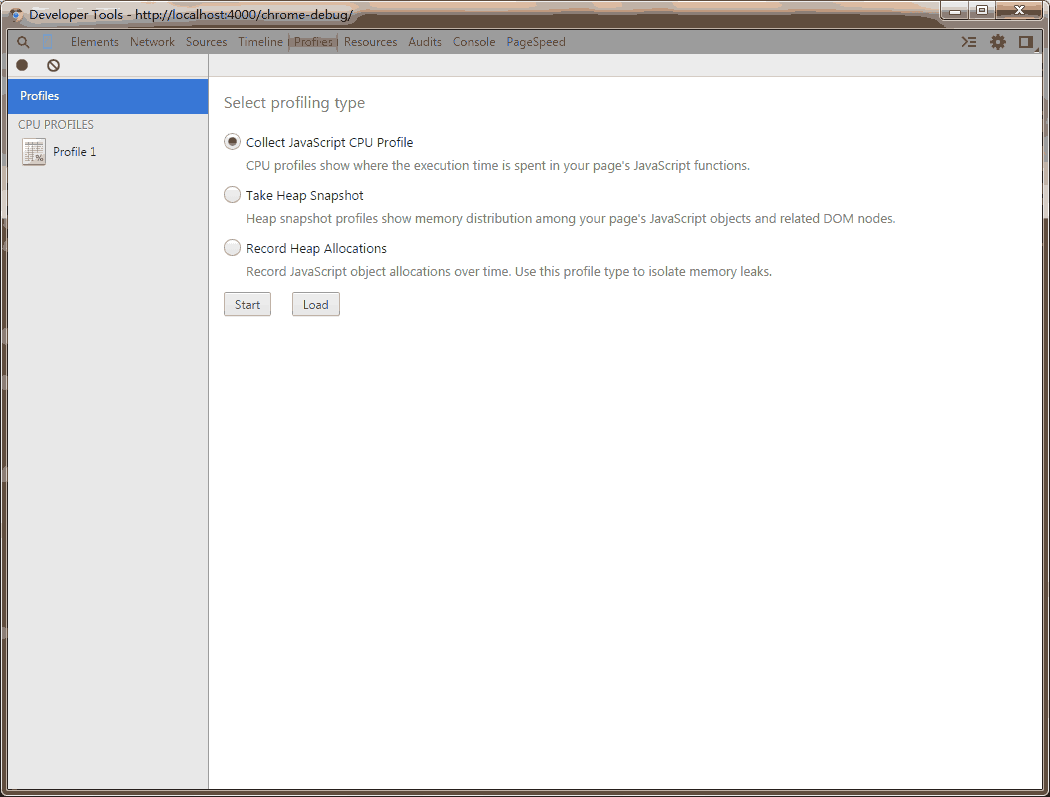Click the 'Select profiling type' heading
The height and width of the screenshot is (797, 1050).
pyautogui.click(x=294, y=103)
